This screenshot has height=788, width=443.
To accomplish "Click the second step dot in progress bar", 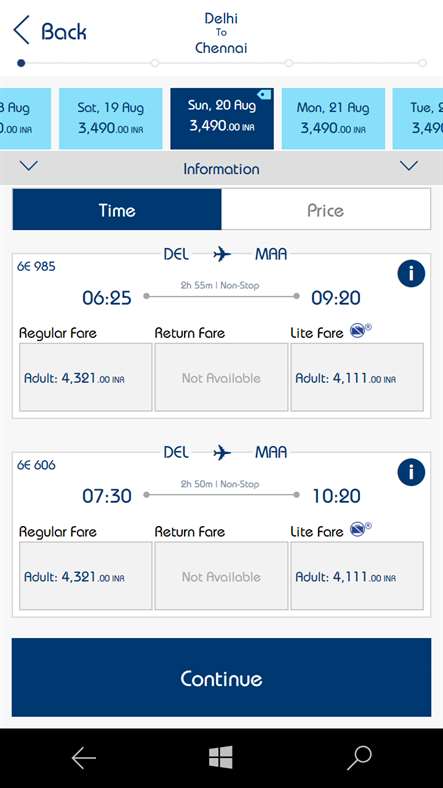I will click(x=155, y=63).
